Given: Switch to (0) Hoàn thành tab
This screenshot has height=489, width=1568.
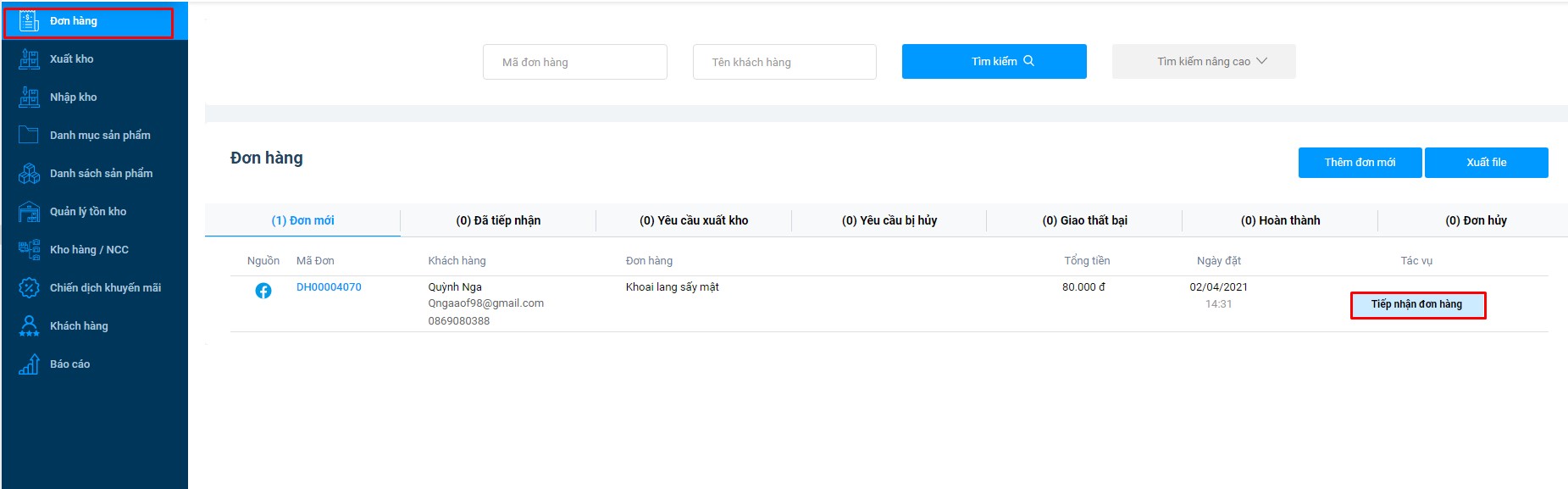Looking at the screenshot, I should (1280, 220).
